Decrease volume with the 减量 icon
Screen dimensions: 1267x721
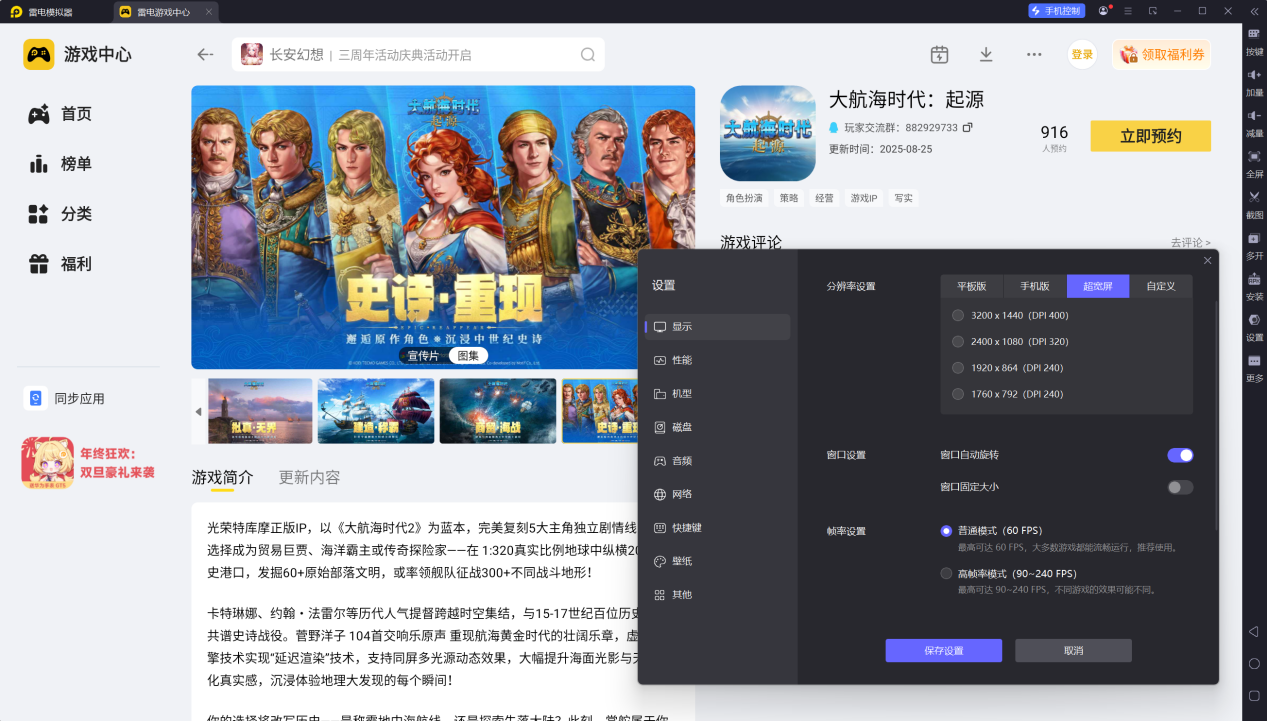tap(1254, 123)
